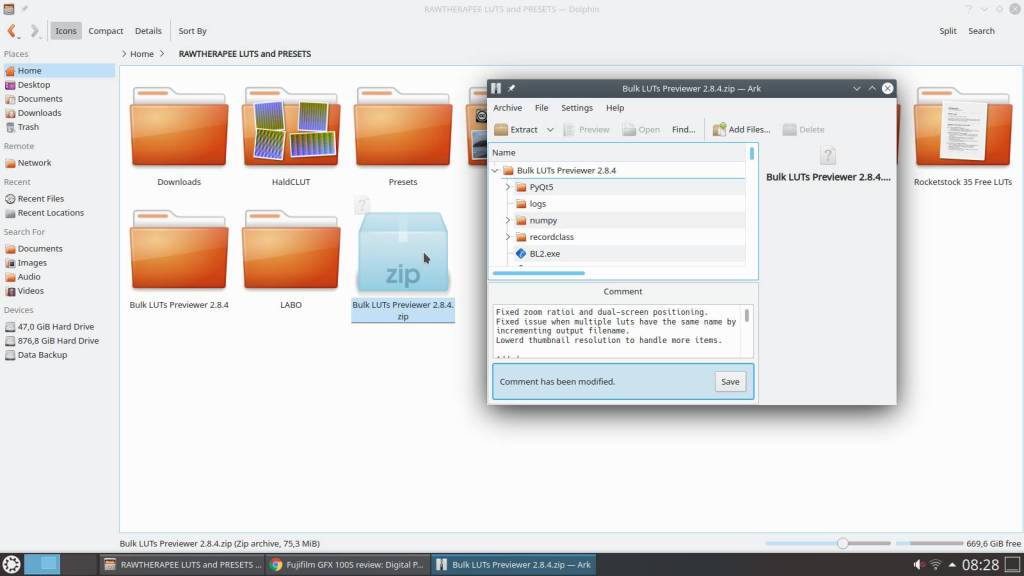This screenshot has height=576, width=1024.
Task: Open Trash in the Places sidebar
Action: pos(58,127)
